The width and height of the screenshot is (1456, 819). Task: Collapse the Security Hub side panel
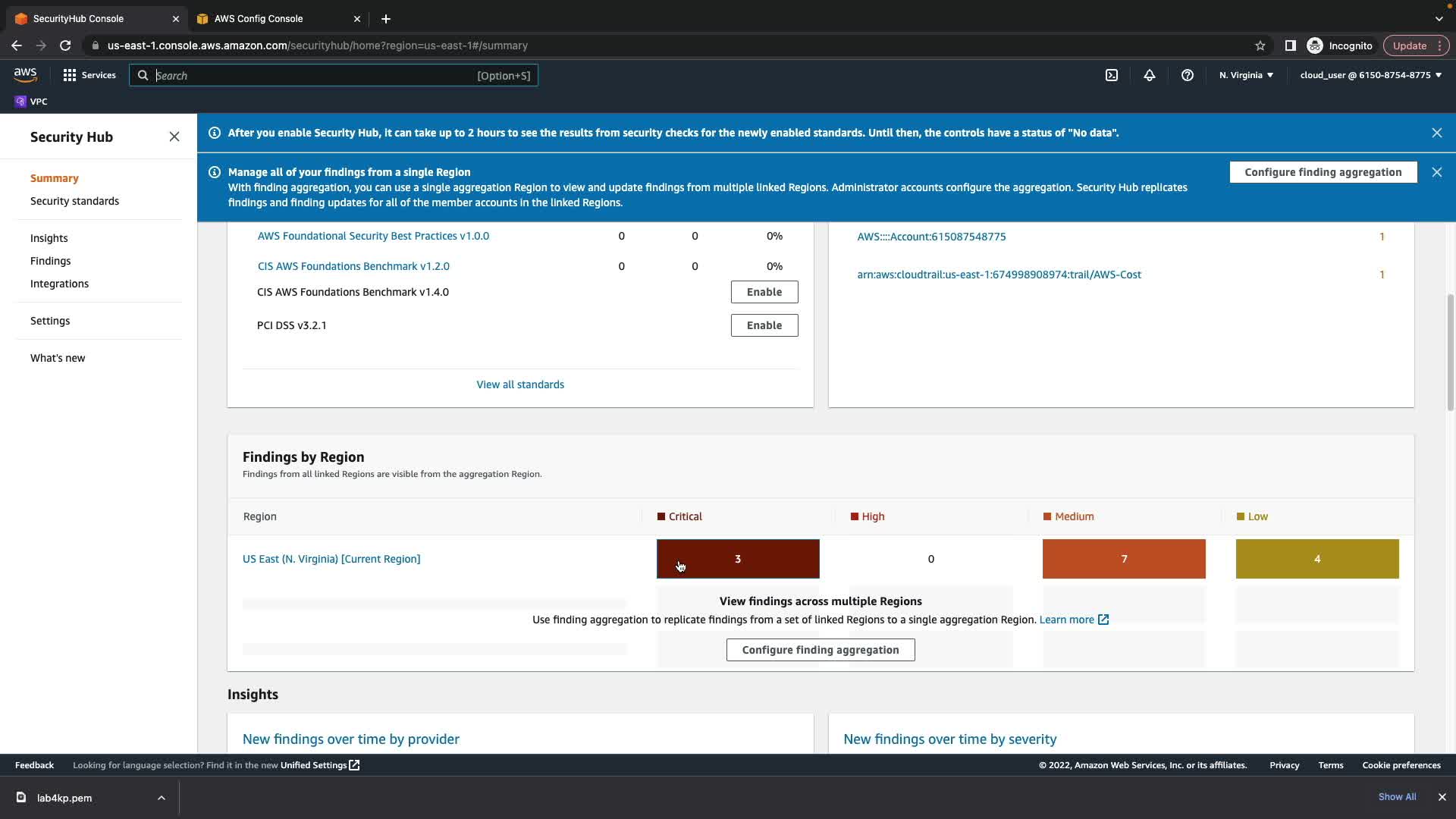click(x=174, y=136)
